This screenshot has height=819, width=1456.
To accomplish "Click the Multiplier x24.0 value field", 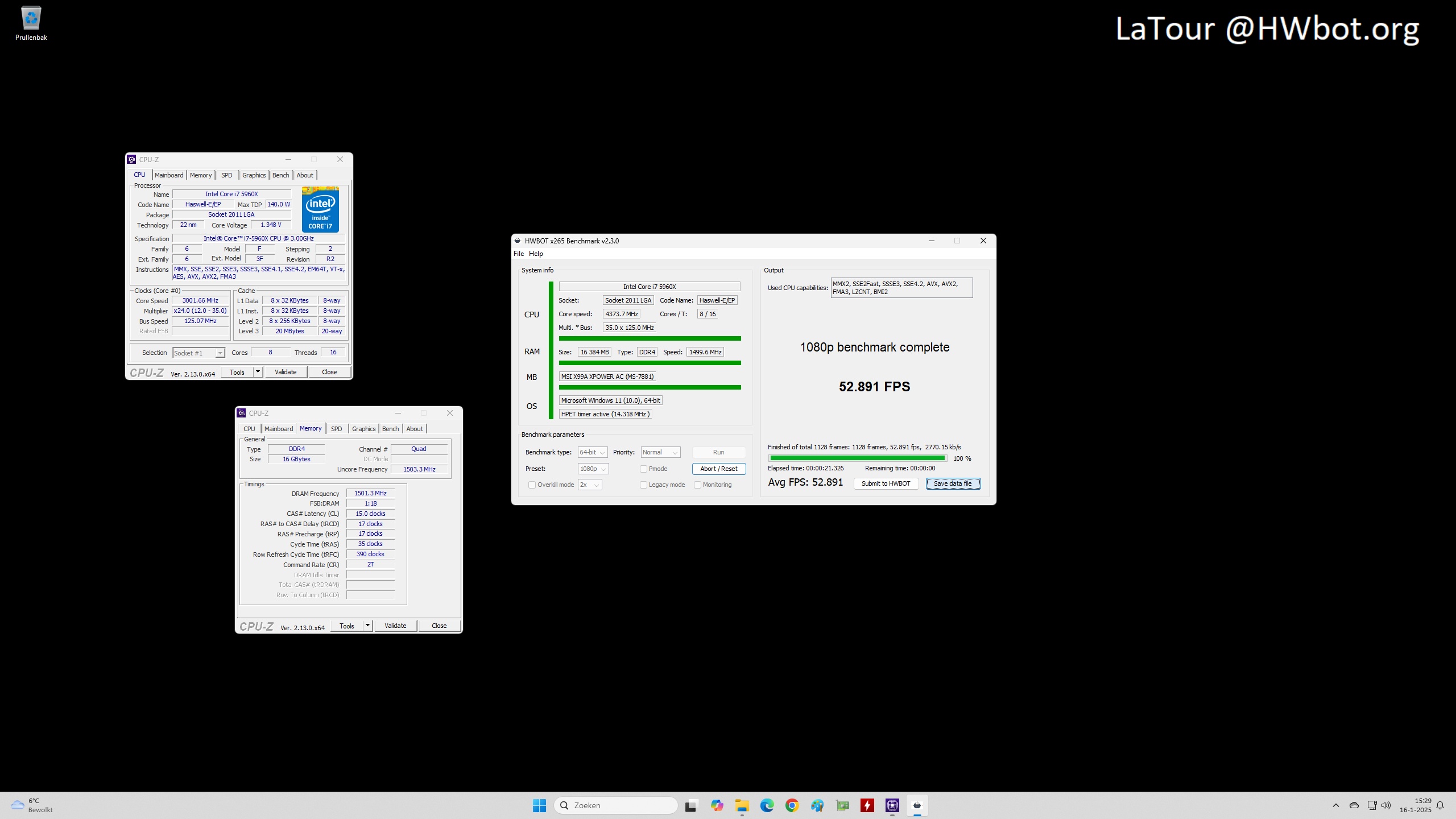I will [x=200, y=311].
